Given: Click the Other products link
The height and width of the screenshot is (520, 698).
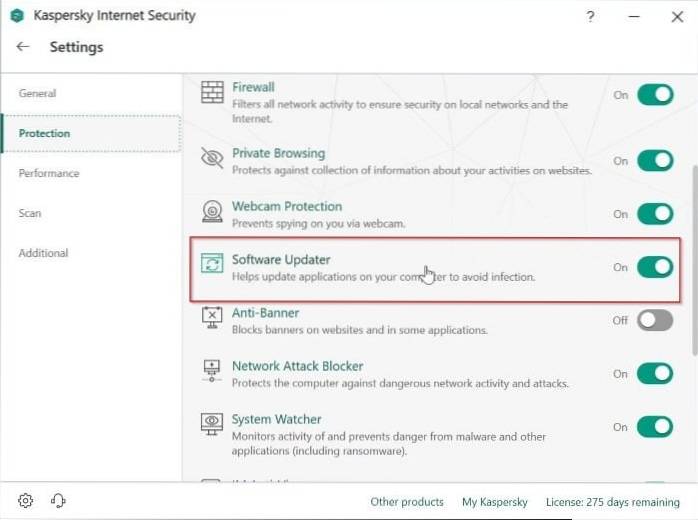Looking at the screenshot, I should 406,501.
